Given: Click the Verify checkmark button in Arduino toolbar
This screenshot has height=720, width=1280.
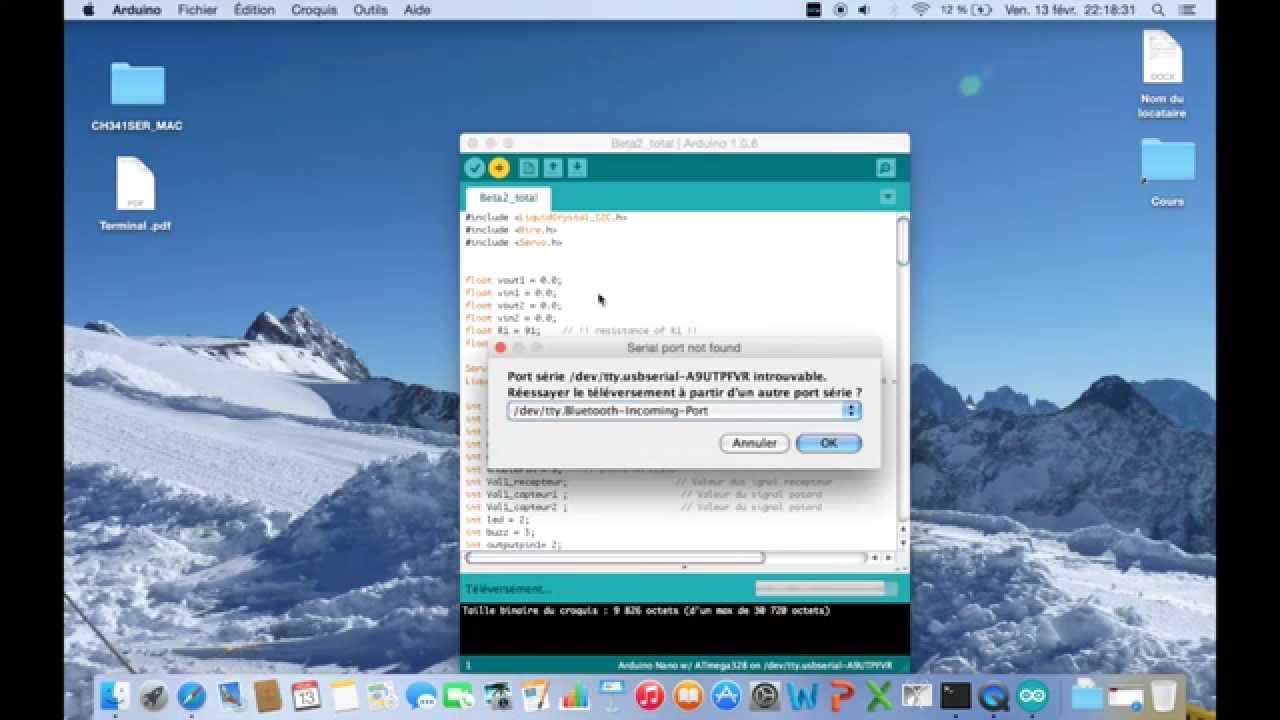Looking at the screenshot, I should pyautogui.click(x=475, y=168).
